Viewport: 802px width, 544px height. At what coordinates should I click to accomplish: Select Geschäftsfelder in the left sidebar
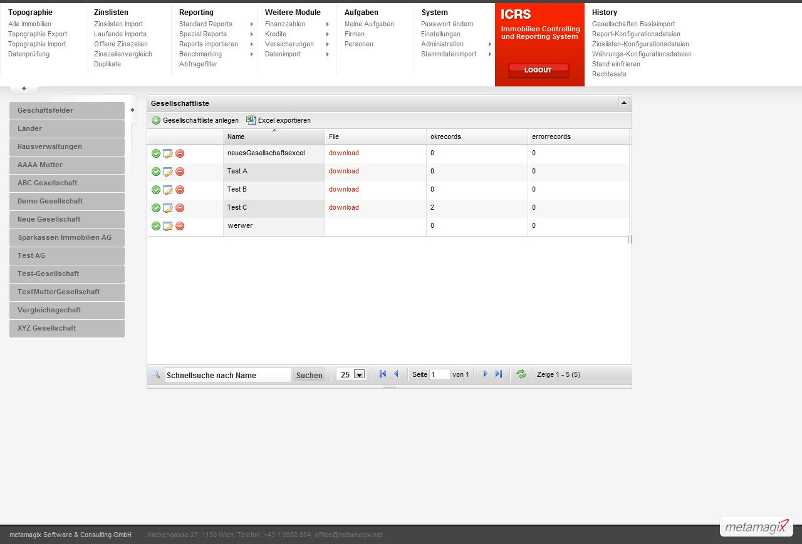67,110
